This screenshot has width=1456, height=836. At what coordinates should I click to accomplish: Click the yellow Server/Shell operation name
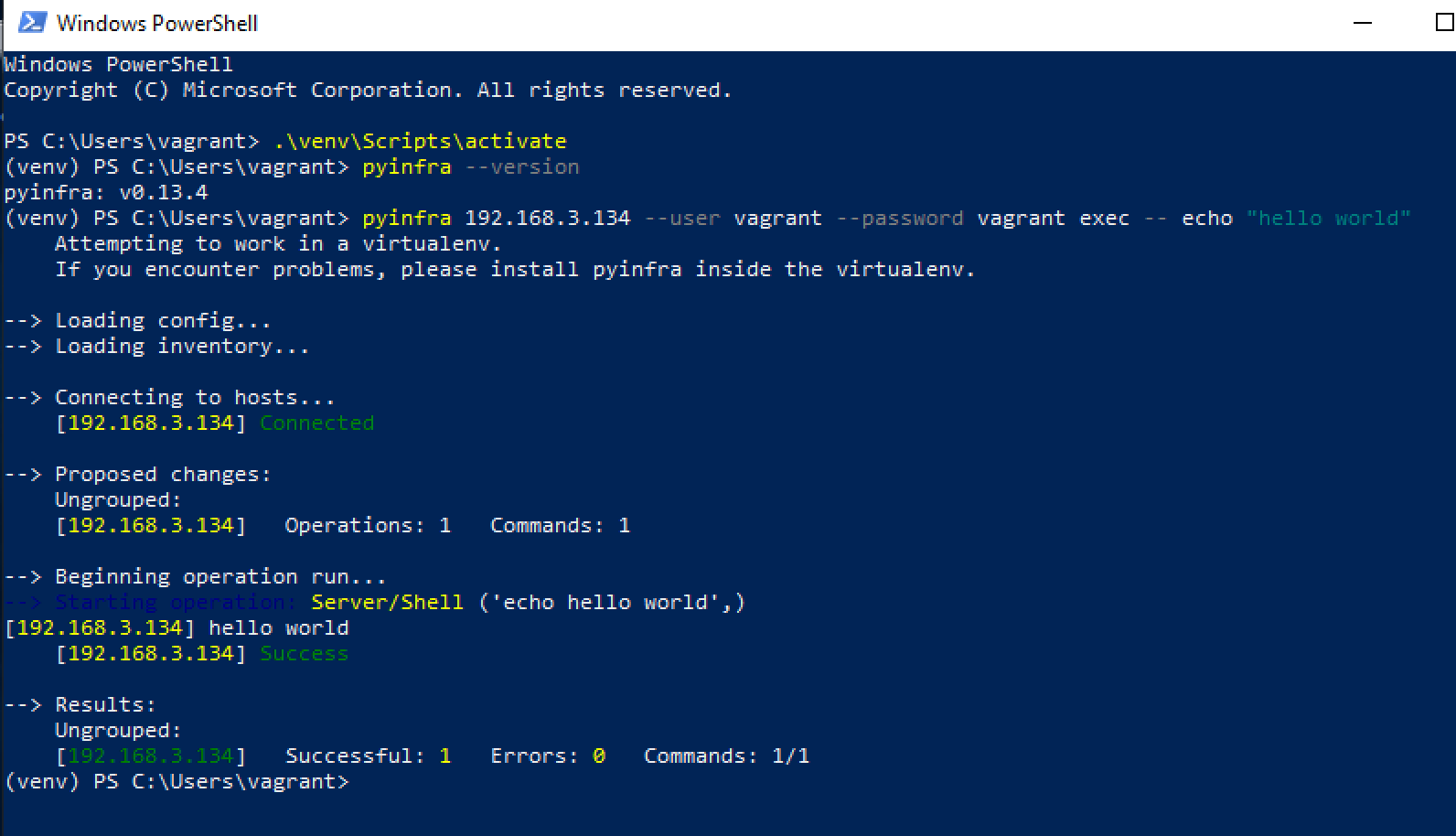click(x=387, y=602)
